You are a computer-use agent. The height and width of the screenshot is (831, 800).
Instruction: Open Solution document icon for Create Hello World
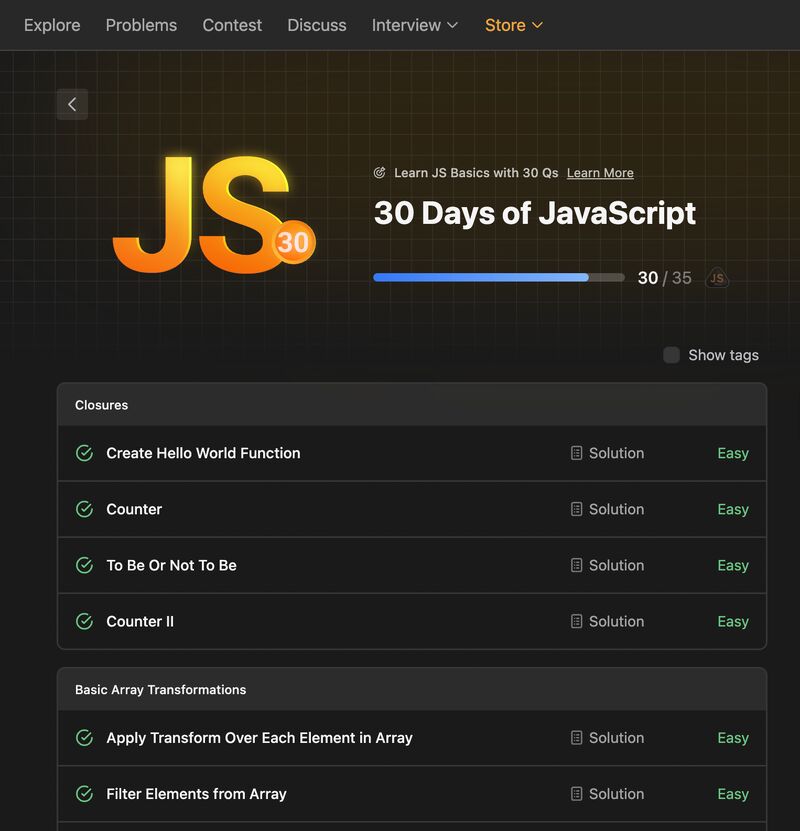click(x=576, y=453)
